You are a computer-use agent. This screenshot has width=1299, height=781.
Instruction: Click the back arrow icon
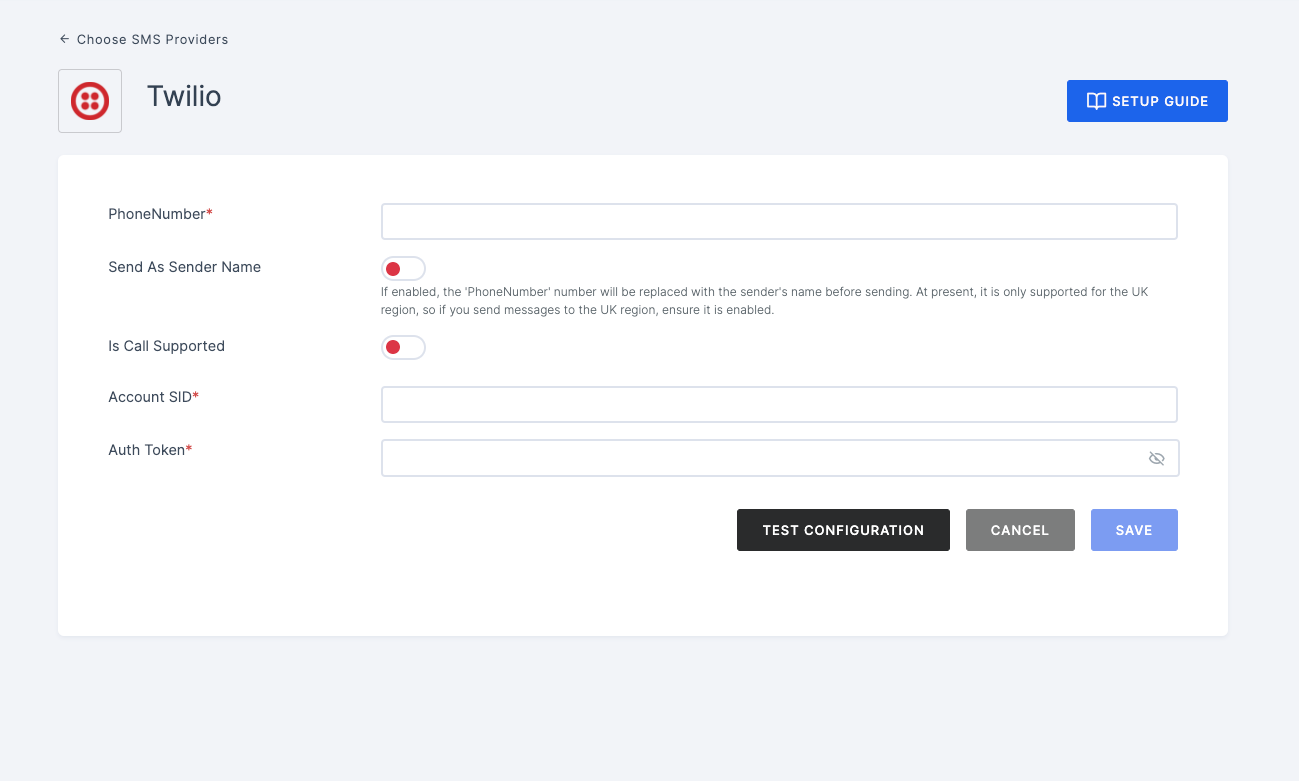tap(64, 39)
